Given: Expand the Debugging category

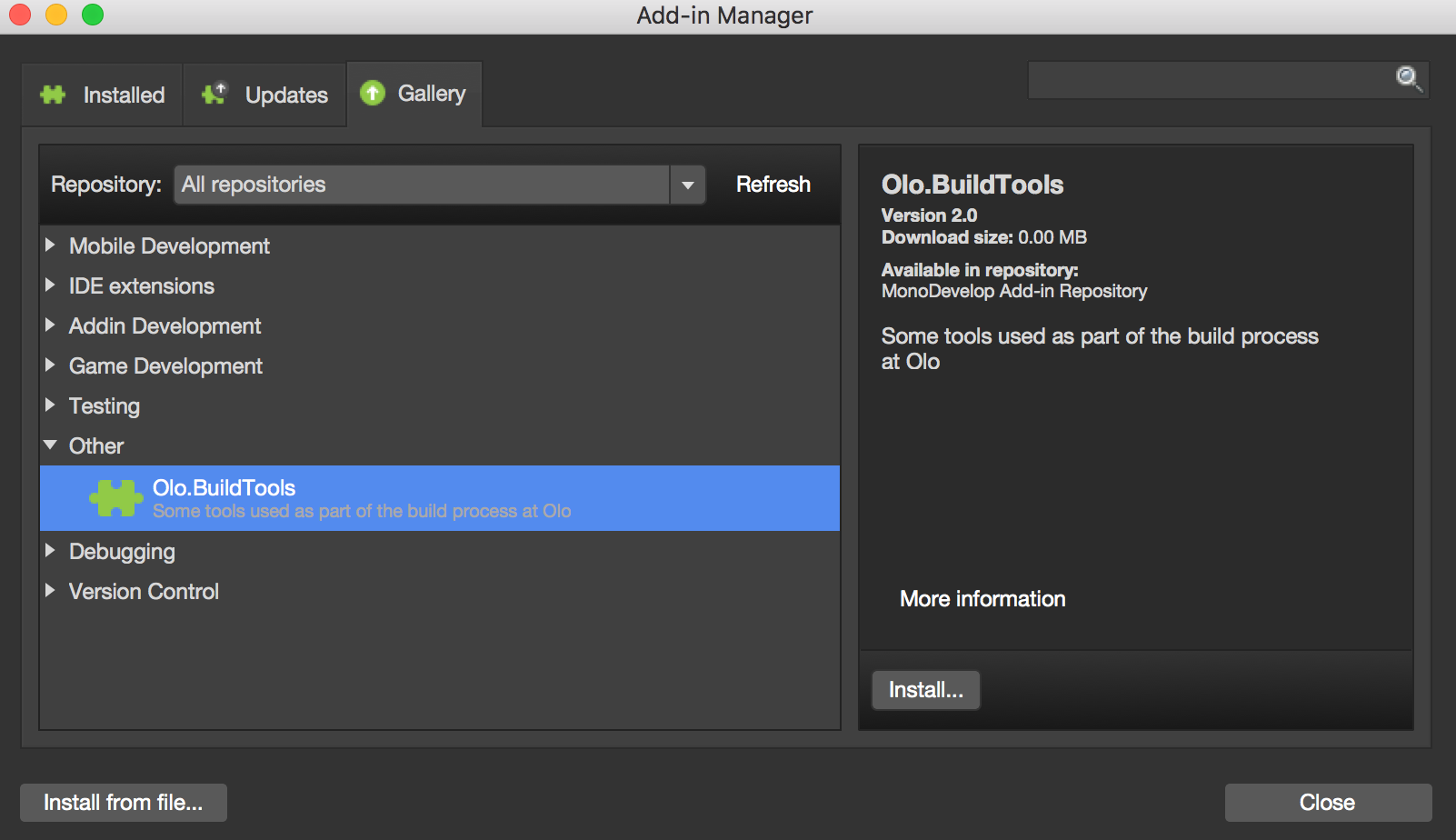Looking at the screenshot, I should 50,551.
